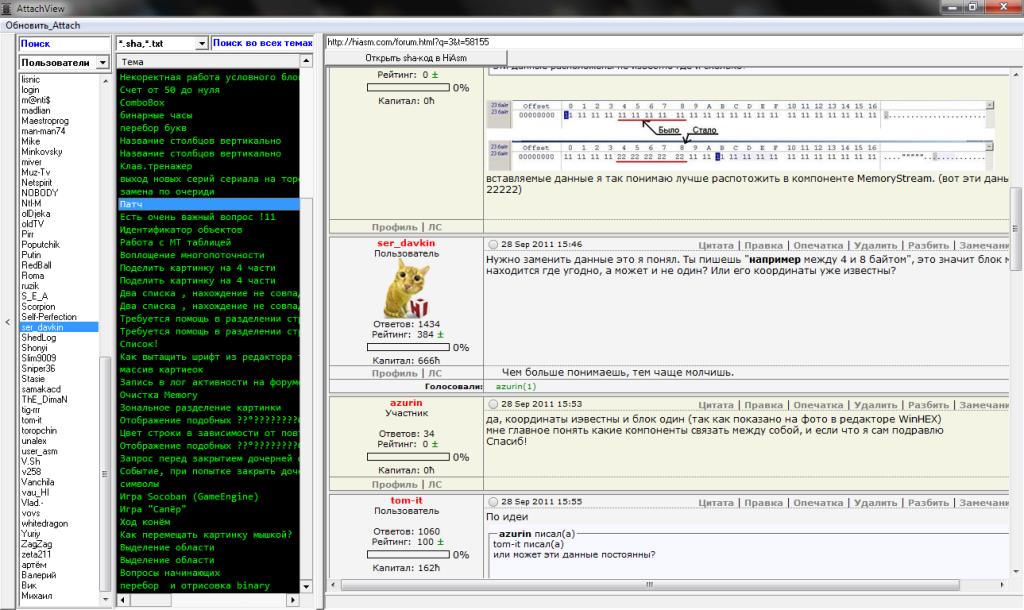This screenshot has height=610, width=1024.
Task: Click the post icon beside 28 Sep 2011 15:53
Action: [493, 403]
